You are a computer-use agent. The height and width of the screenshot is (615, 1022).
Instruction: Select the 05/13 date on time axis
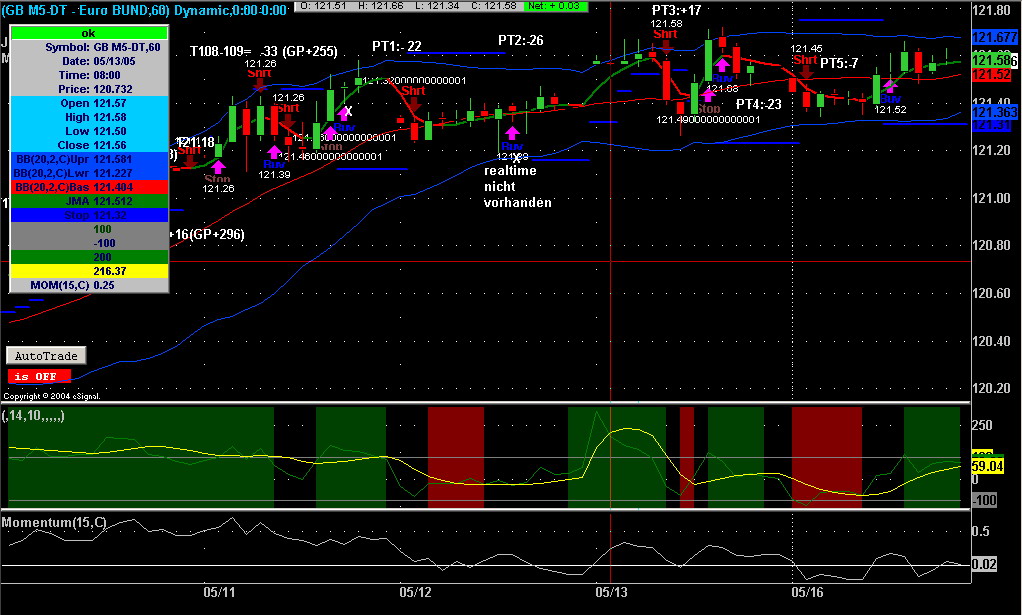611,592
